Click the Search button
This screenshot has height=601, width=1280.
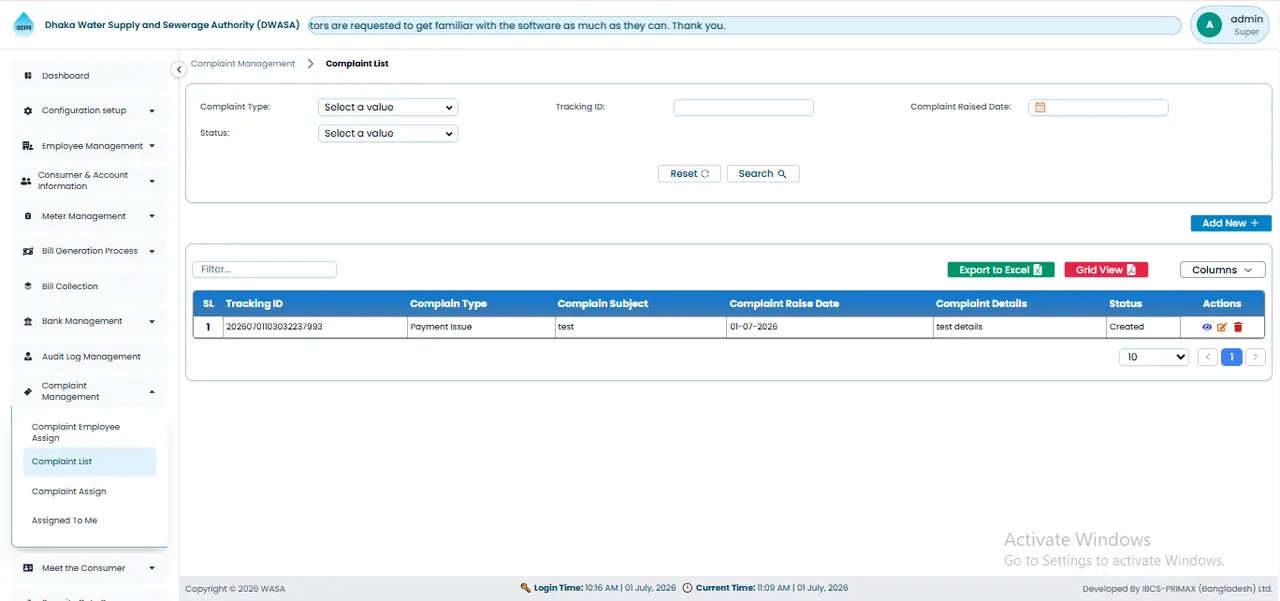click(763, 174)
